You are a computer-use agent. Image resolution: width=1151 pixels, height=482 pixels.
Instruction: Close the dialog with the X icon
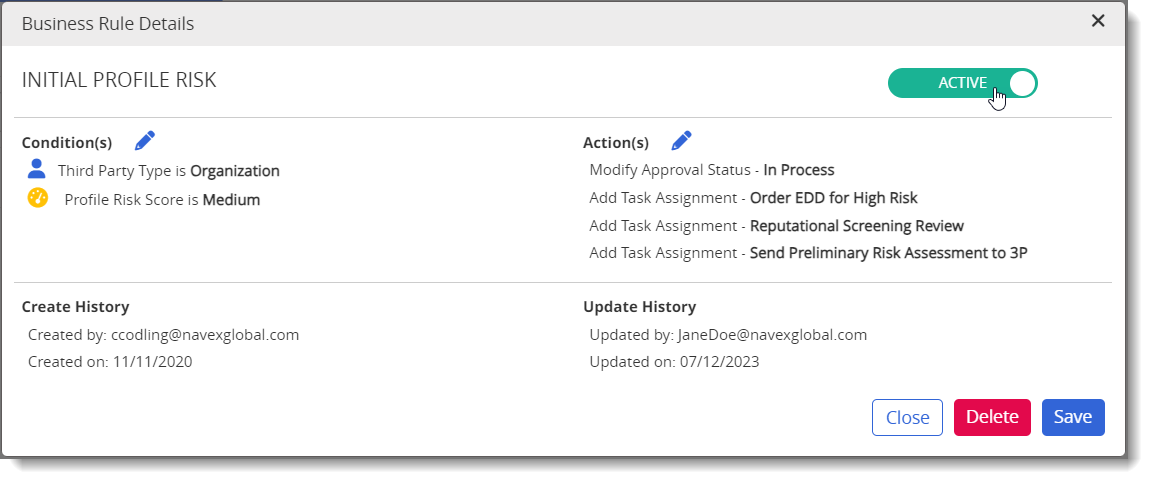point(1097,21)
